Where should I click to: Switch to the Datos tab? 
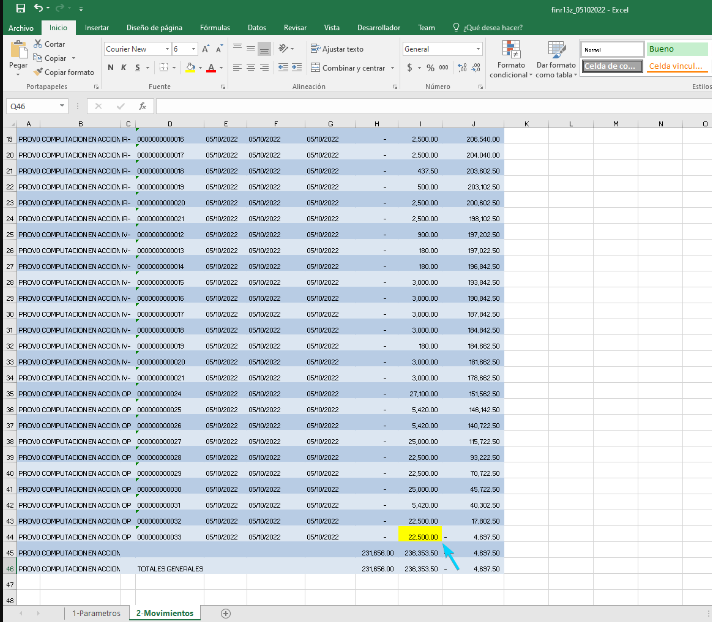click(x=257, y=28)
